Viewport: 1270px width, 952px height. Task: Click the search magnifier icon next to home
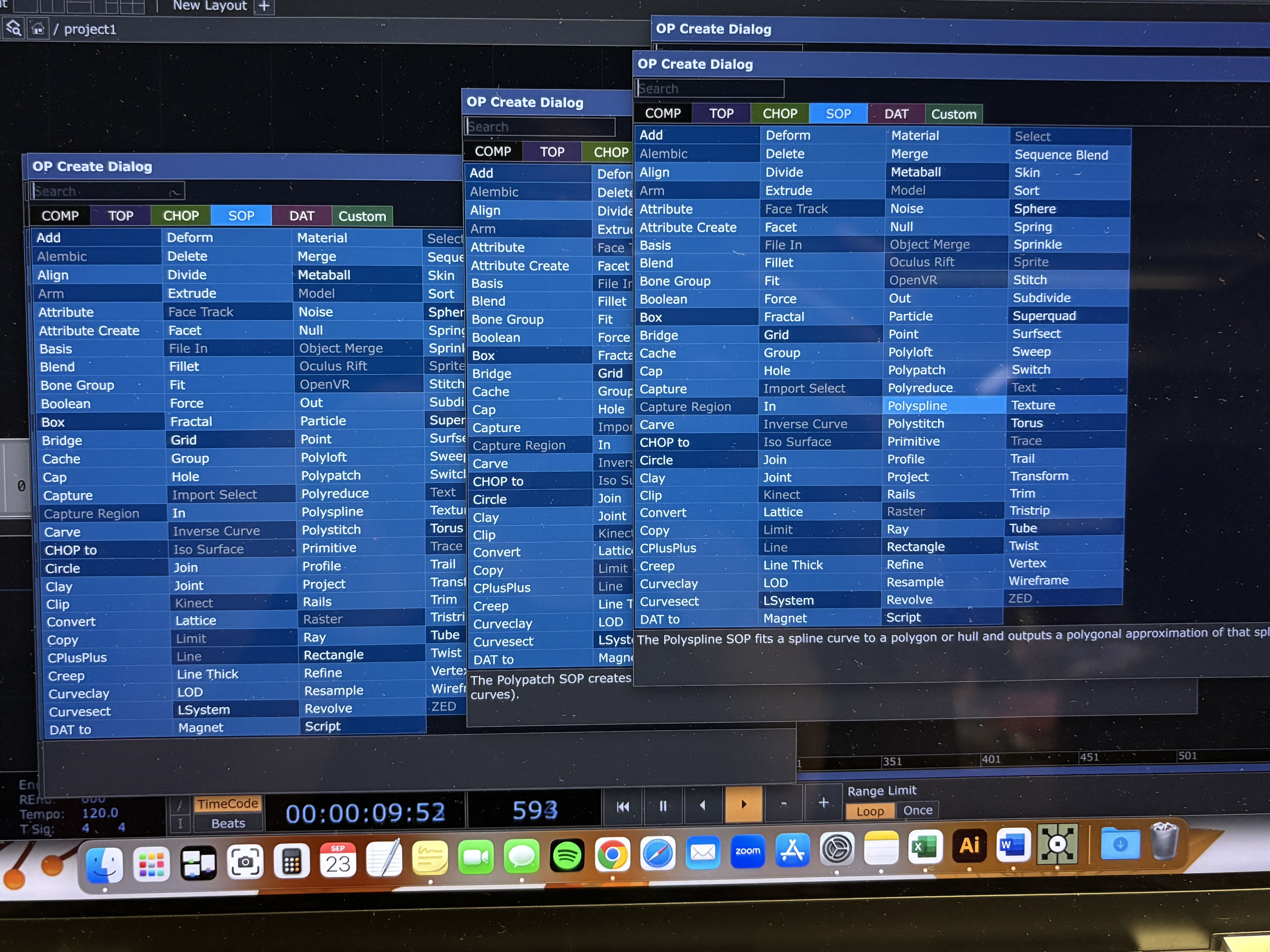[13, 27]
